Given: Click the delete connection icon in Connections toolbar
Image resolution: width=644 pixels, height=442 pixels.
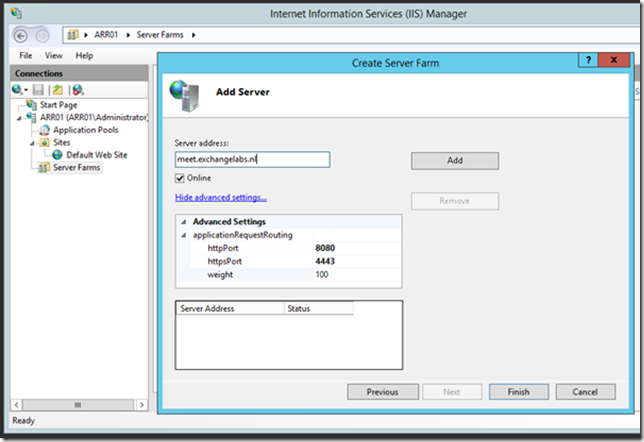Looking at the screenshot, I should pos(78,90).
